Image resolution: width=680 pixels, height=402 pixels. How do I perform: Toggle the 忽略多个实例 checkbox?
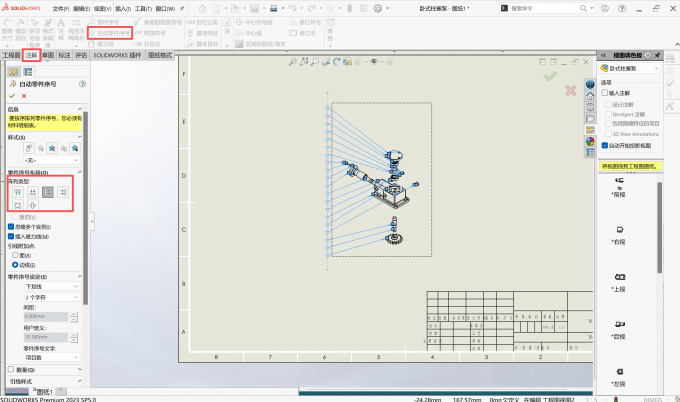pos(11,227)
